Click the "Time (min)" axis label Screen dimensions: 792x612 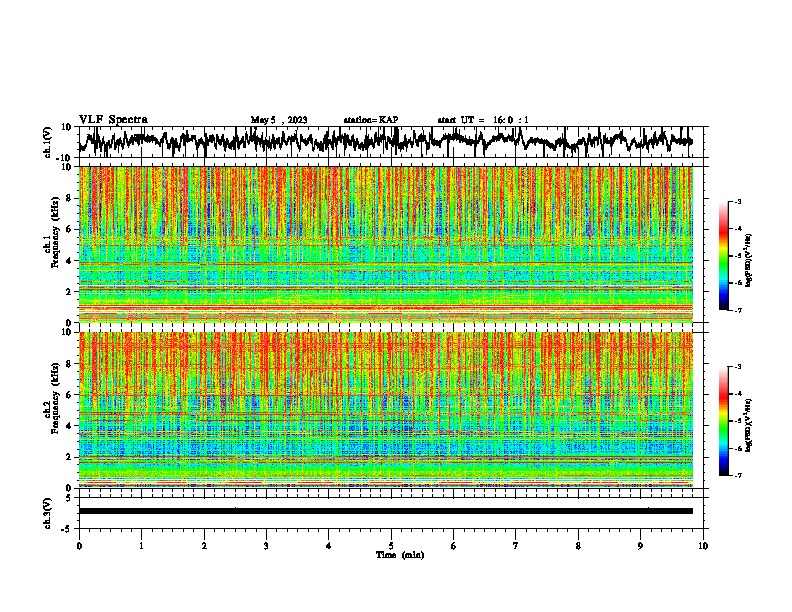(400, 555)
